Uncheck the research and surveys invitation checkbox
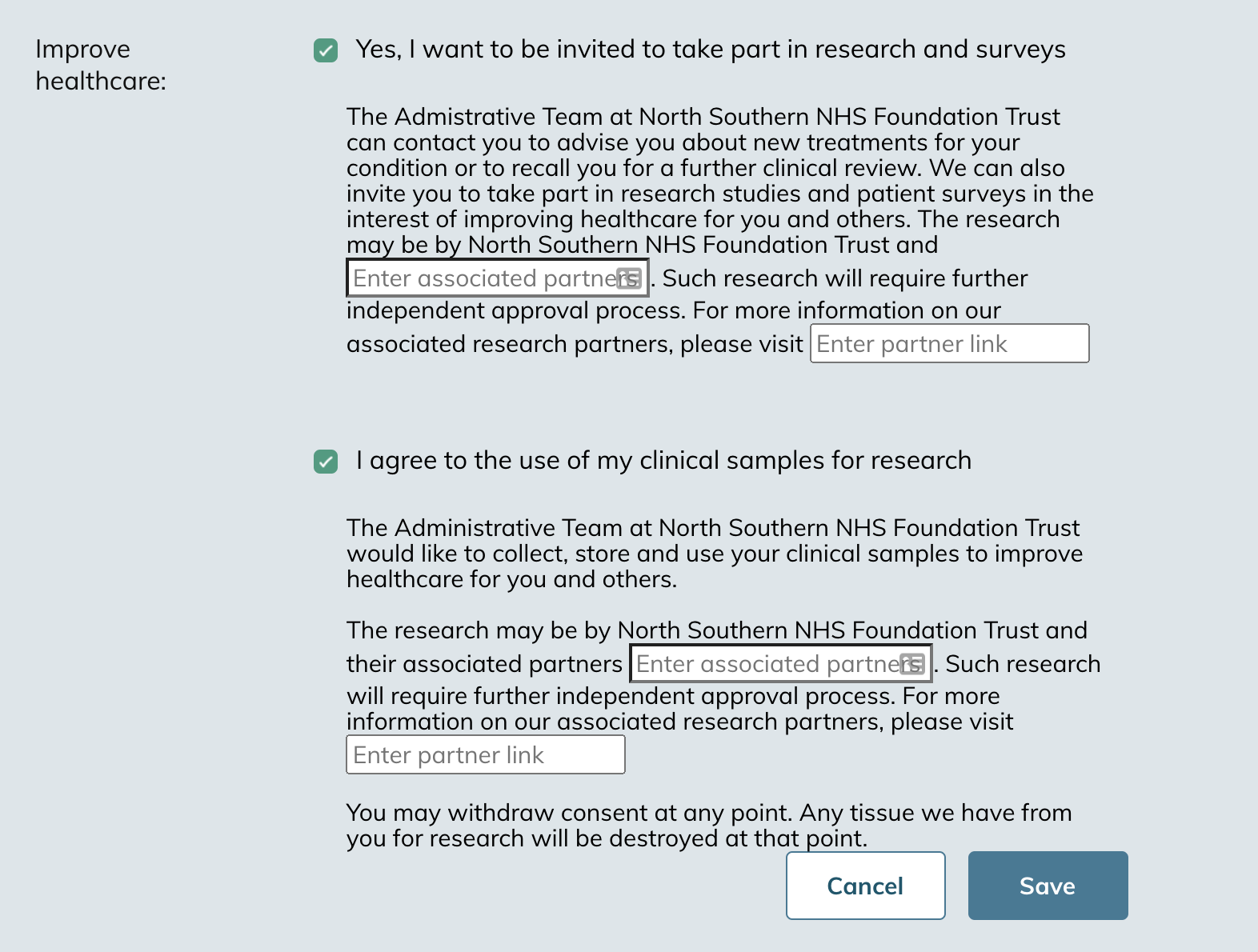1258x952 pixels. 326,50
